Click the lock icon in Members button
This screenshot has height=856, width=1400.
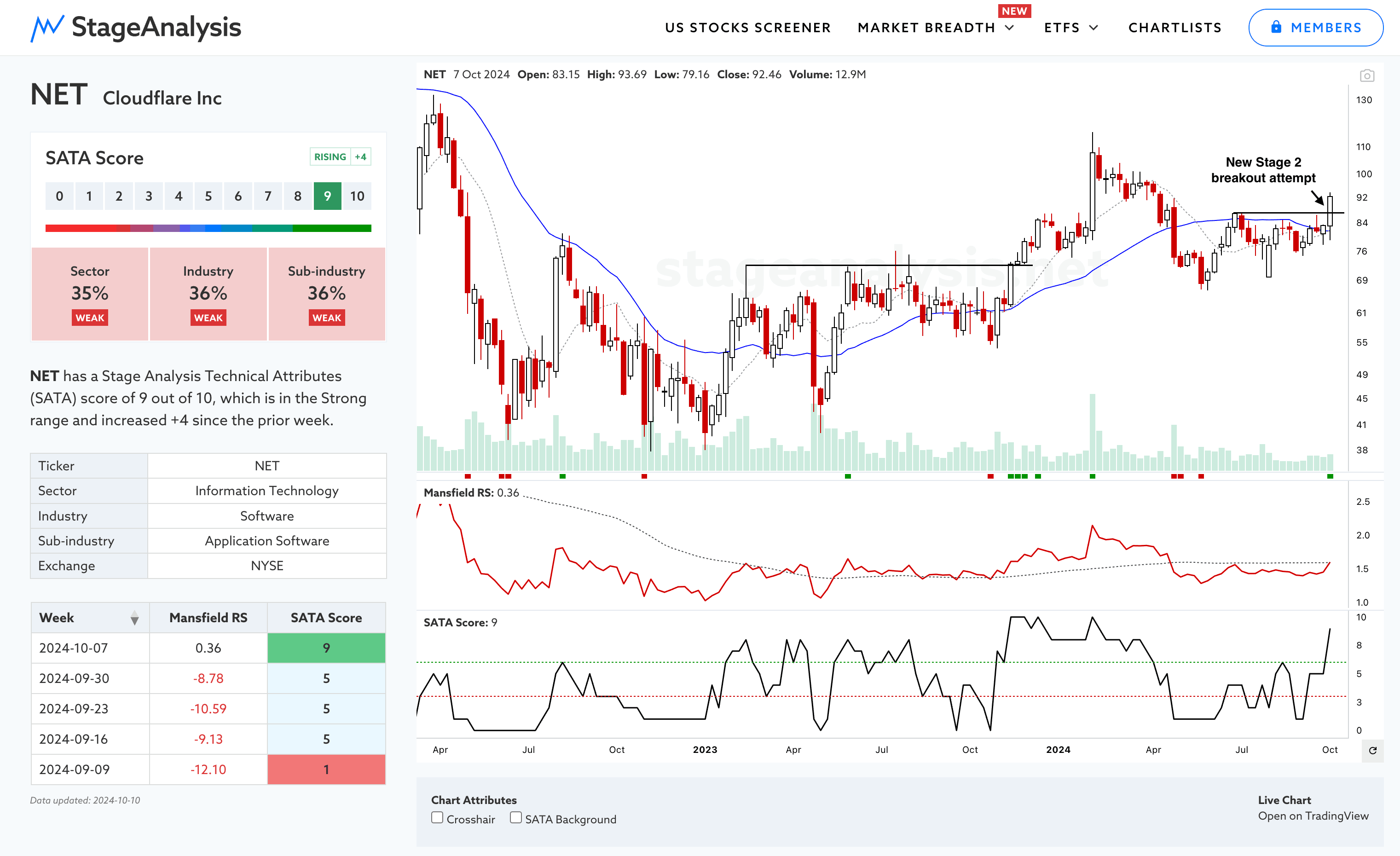tap(1276, 27)
